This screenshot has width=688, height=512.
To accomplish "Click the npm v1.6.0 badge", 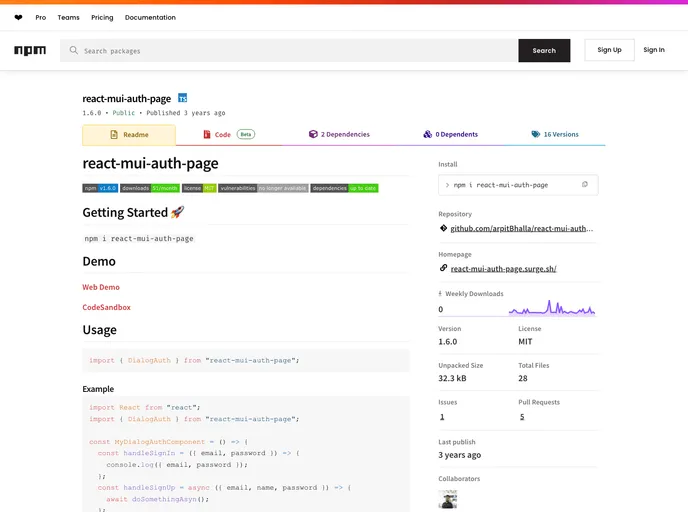I will click(x=100, y=188).
